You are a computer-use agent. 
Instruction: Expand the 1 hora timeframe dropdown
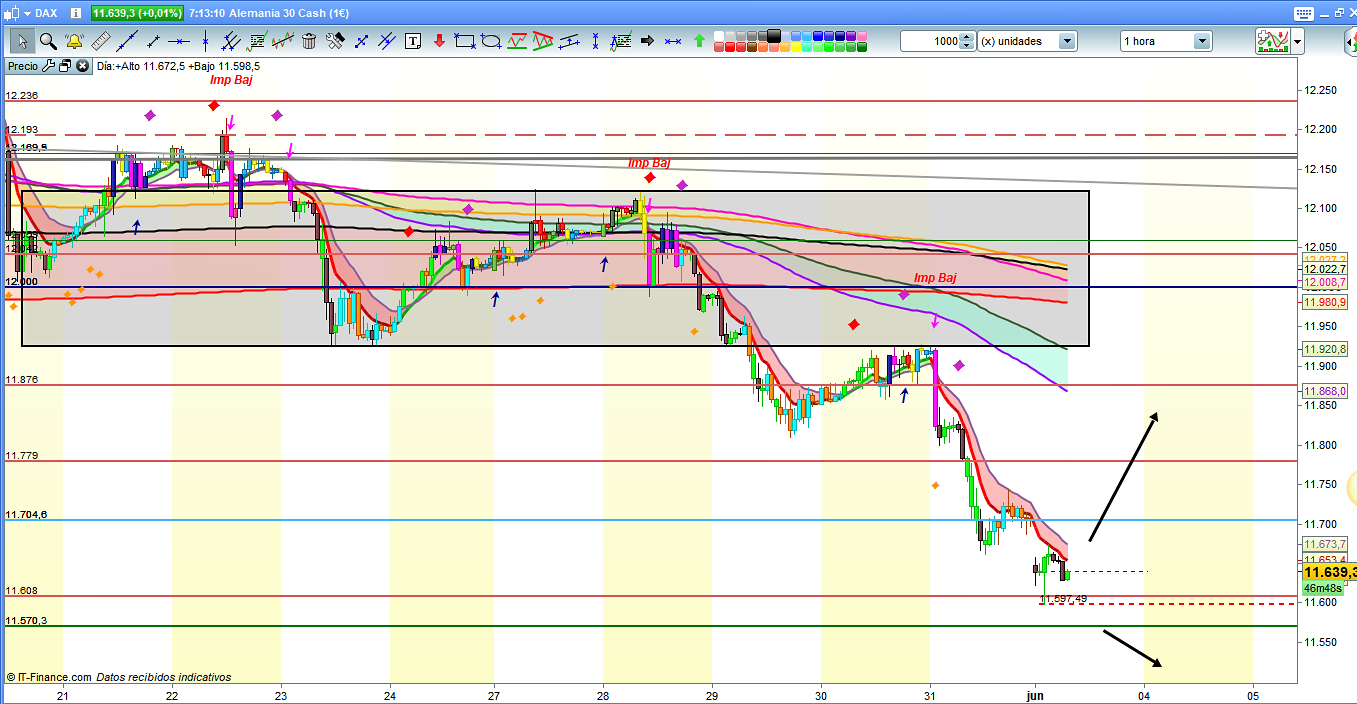pyautogui.click(x=1201, y=41)
